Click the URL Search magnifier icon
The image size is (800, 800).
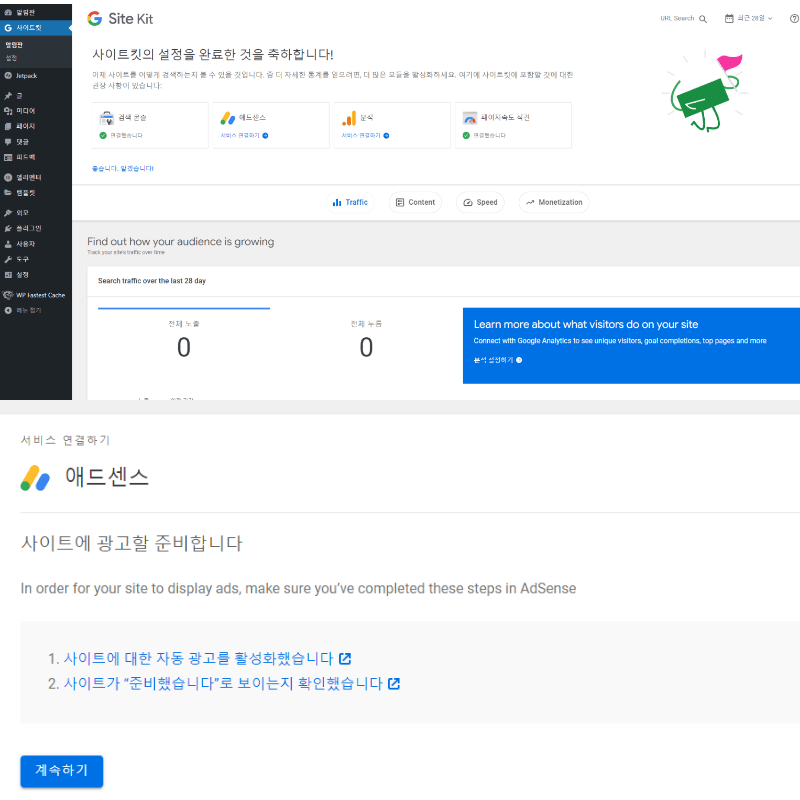[703, 19]
